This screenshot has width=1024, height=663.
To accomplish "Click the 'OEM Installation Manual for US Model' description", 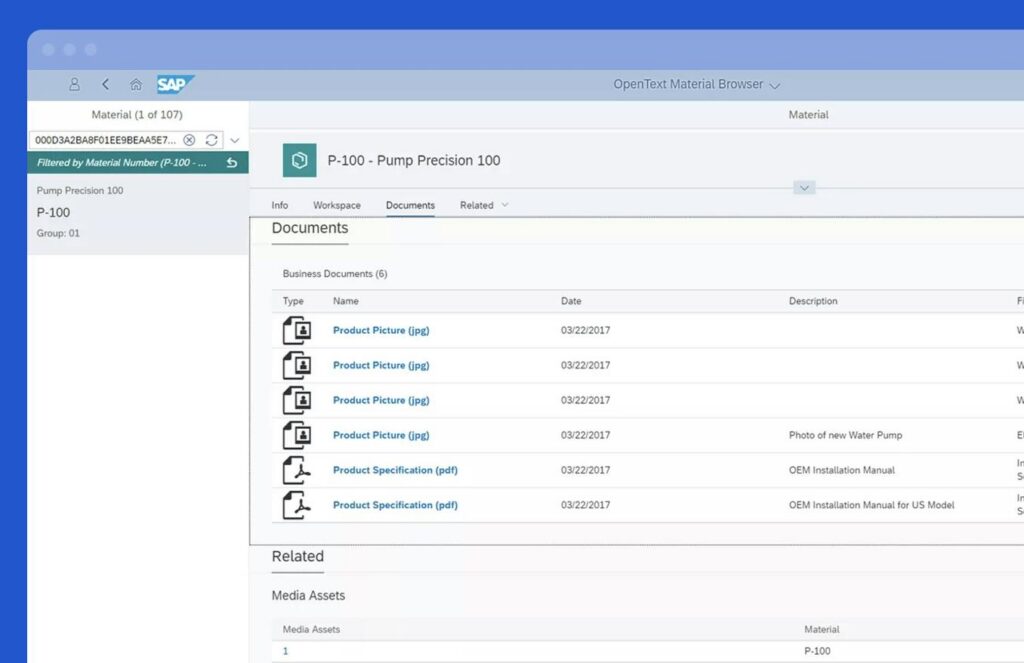I will pos(871,505).
